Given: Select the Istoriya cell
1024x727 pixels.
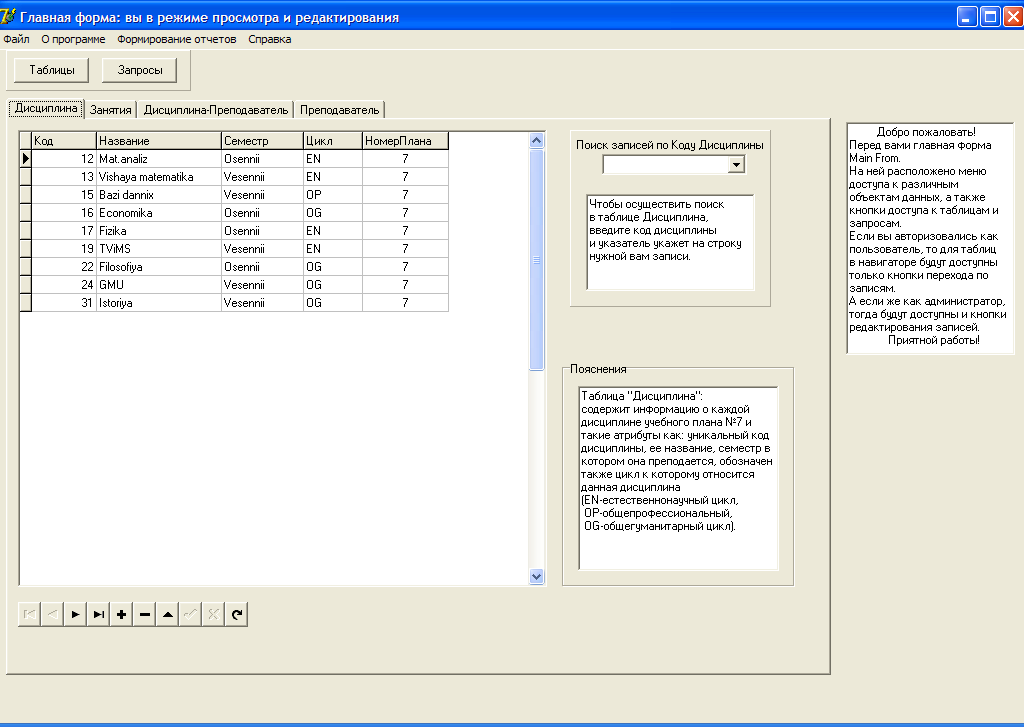Looking at the screenshot, I should [159, 302].
